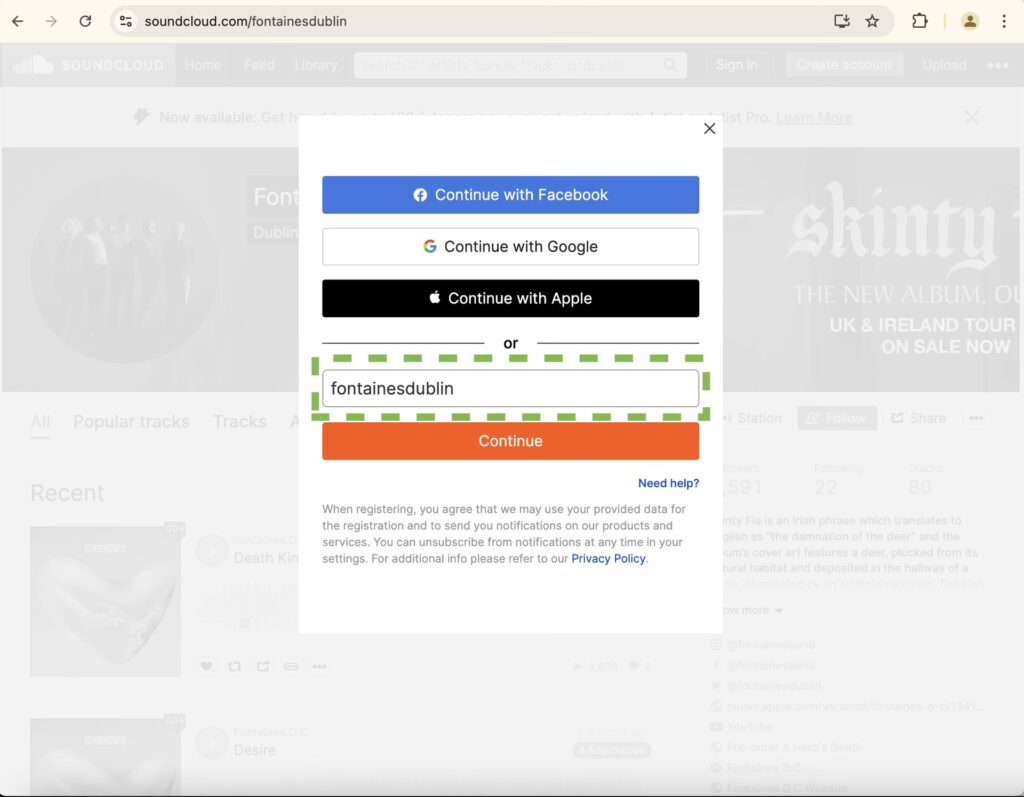This screenshot has width=1024, height=797.
Task: Click the install app icon in address bar
Action: (841, 21)
